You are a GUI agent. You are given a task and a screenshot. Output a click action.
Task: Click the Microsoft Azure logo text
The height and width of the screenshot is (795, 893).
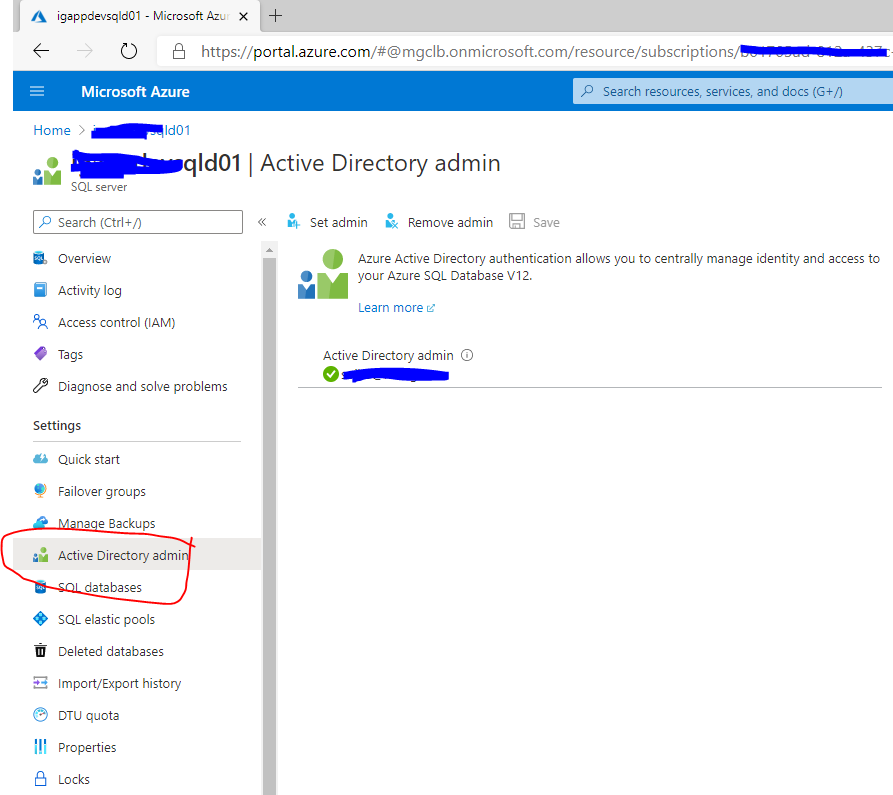(135, 92)
